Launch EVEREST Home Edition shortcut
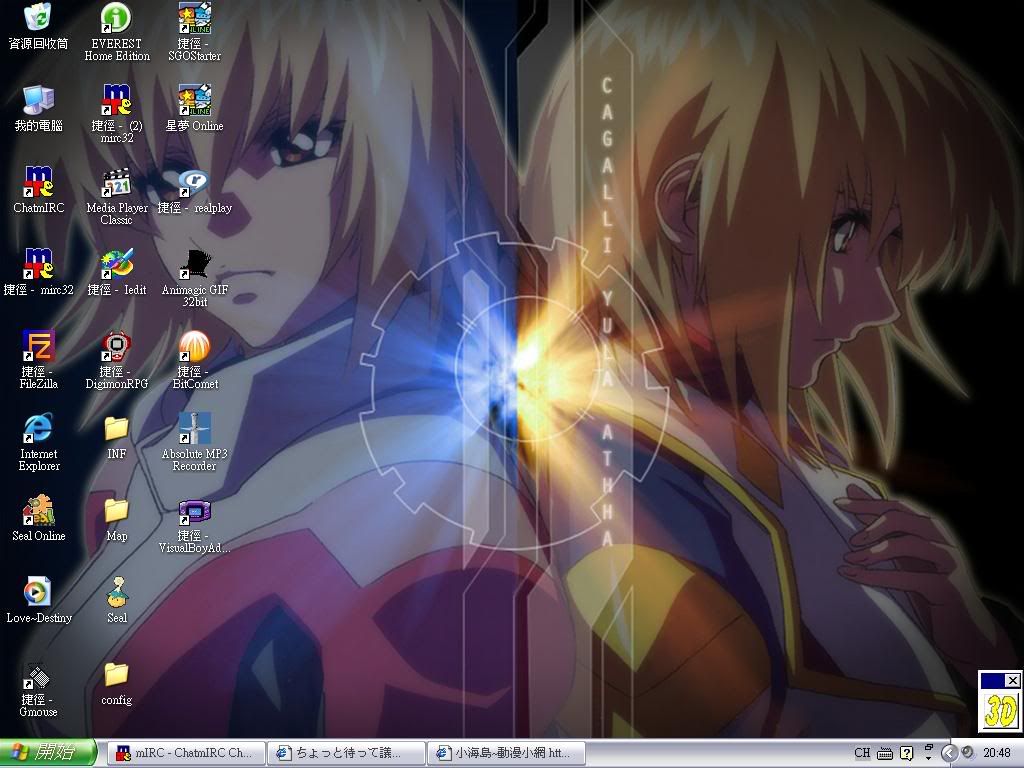The width and height of the screenshot is (1024, 768). [x=117, y=19]
